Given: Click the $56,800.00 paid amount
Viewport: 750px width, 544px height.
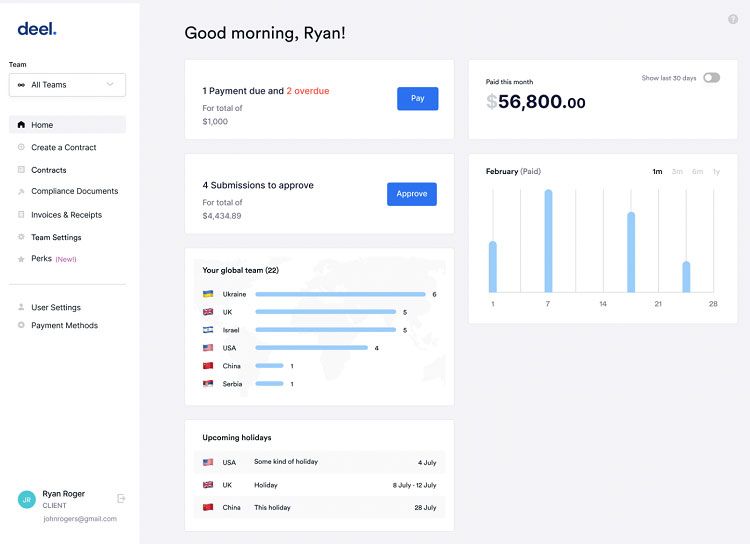Looking at the screenshot, I should pyautogui.click(x=536, y=101).
